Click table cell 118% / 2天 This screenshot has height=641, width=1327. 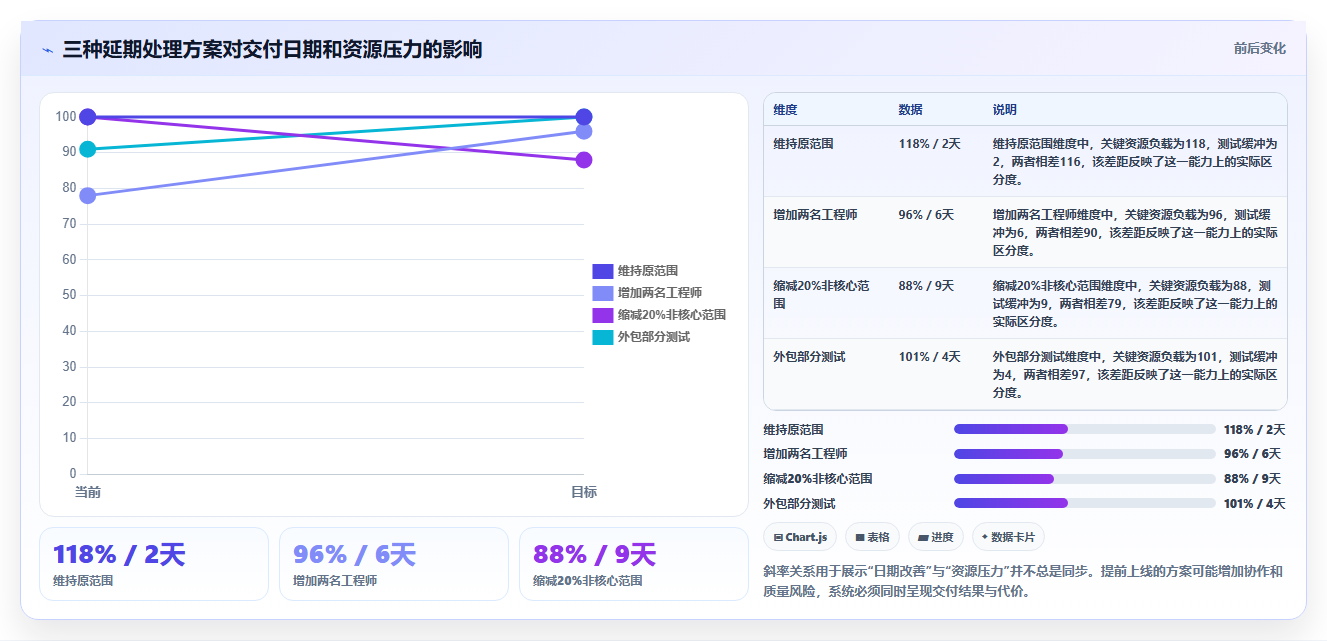pos(929,144)
